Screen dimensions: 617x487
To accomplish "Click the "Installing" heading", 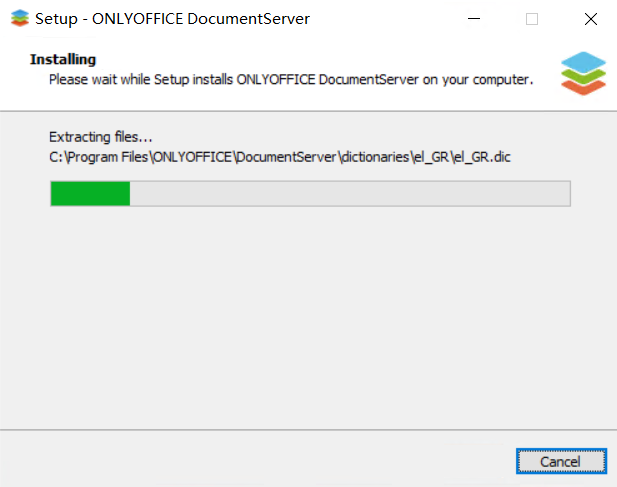I will 63,59.
